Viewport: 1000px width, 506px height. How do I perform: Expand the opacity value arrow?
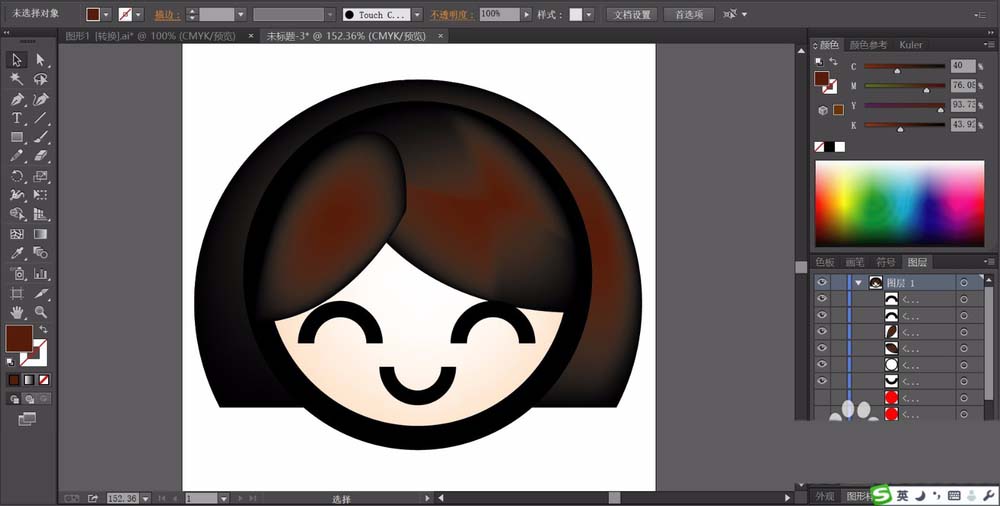pyautogui.click(x=526, y=14)
